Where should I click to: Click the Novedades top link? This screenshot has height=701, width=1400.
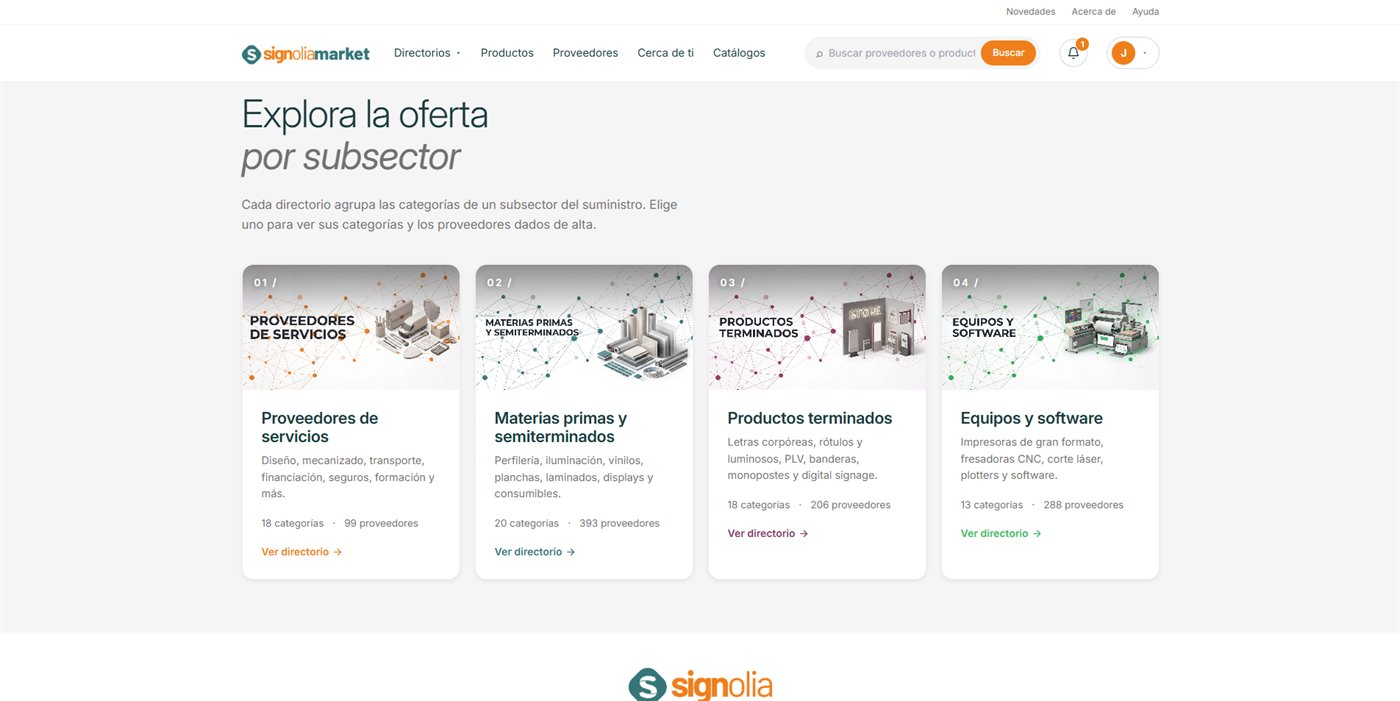click(x=1030, y=12)
